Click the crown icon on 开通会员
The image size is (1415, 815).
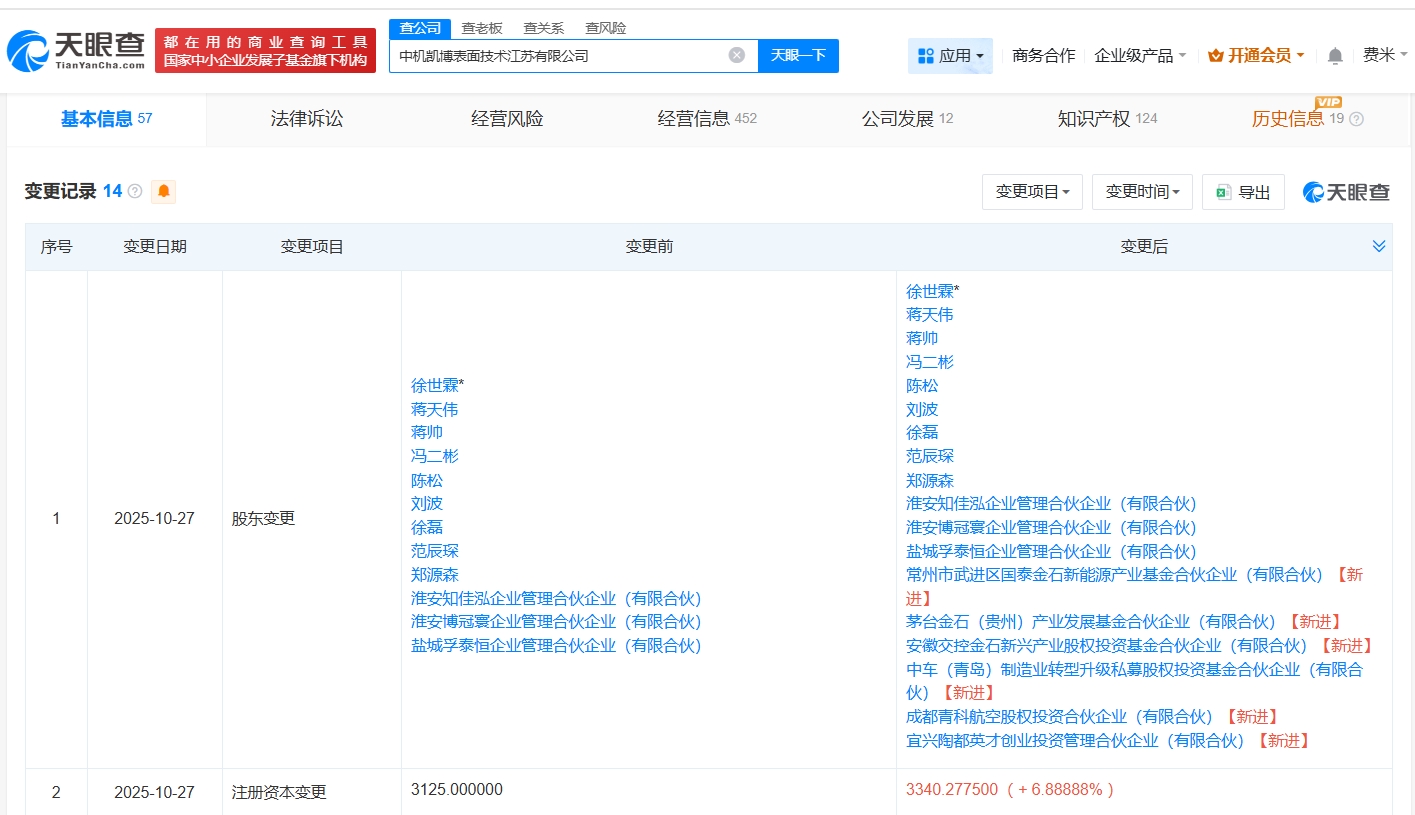tap(1215, 55)
